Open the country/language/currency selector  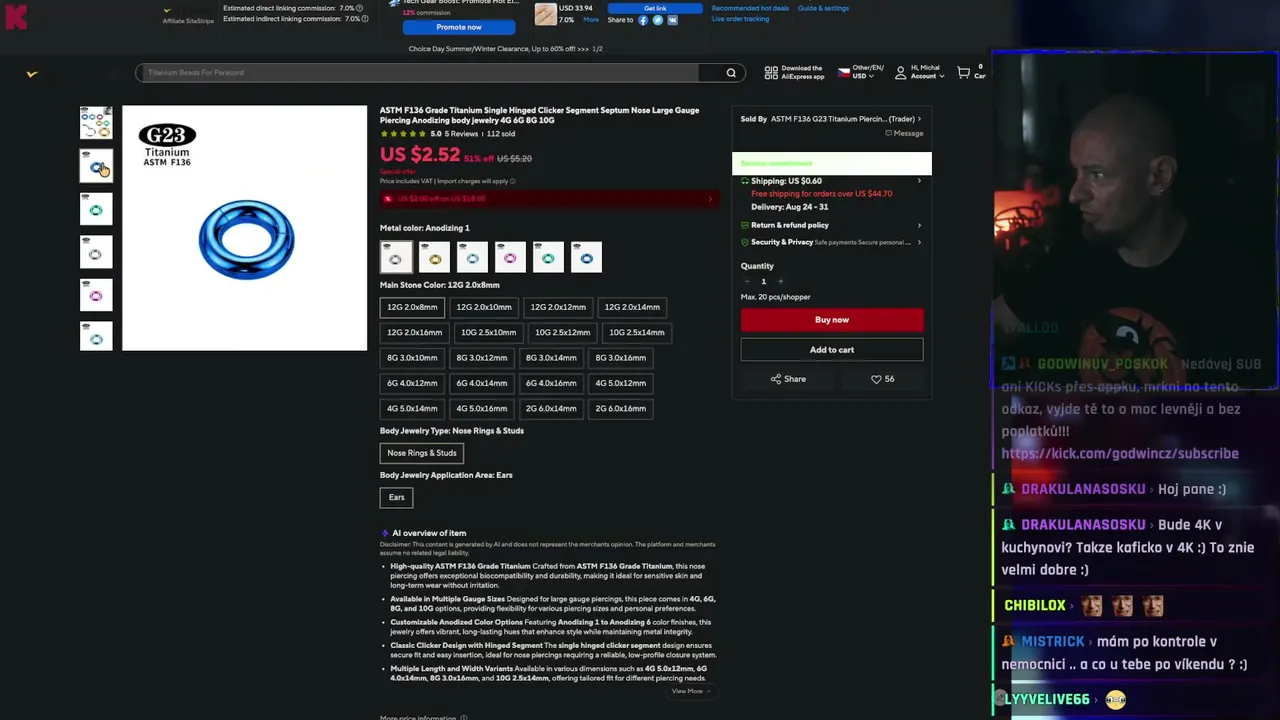pos(861,72)
